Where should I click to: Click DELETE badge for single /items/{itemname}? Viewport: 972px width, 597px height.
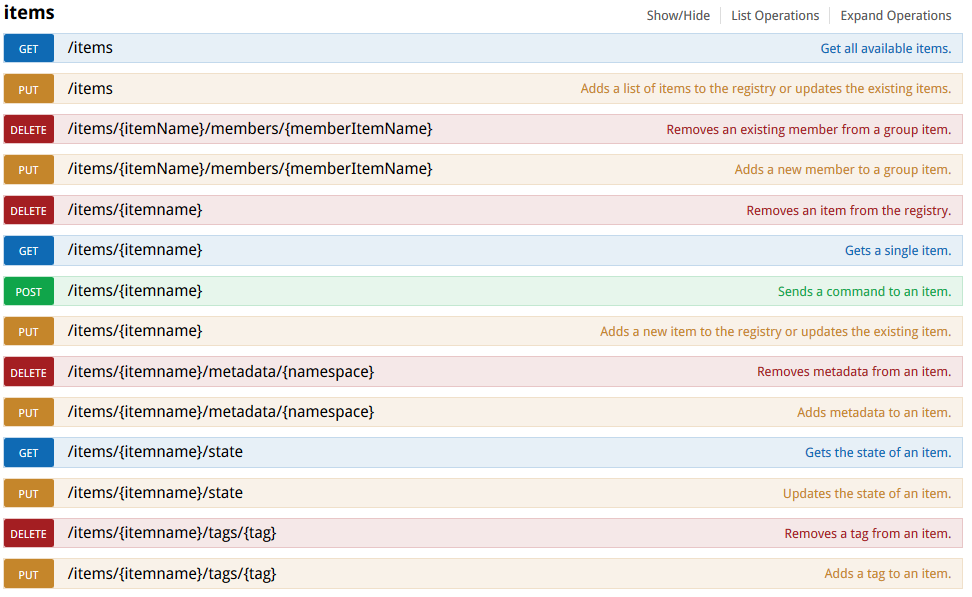29,211
